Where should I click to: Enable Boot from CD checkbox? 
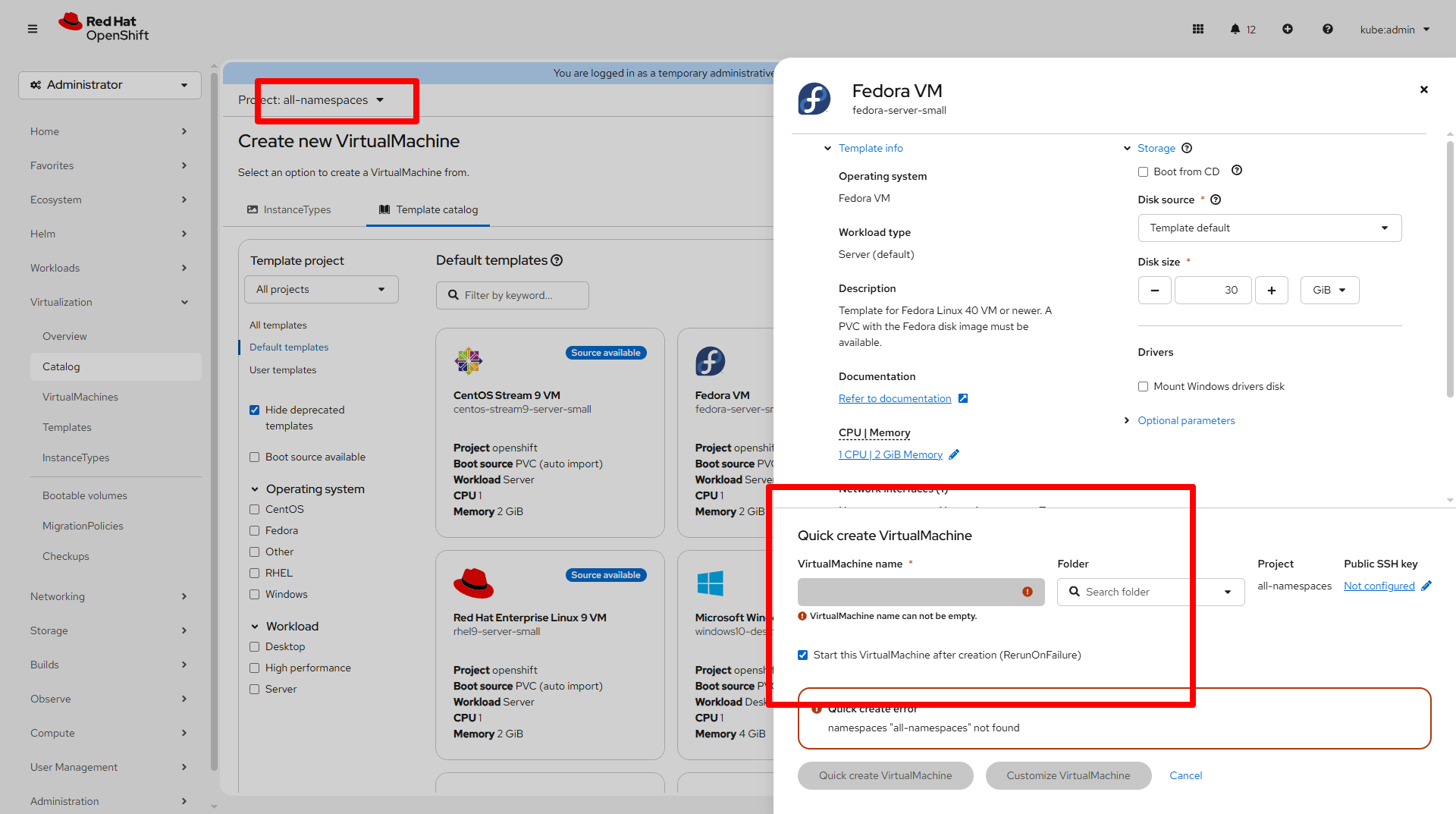[1143, 171]
